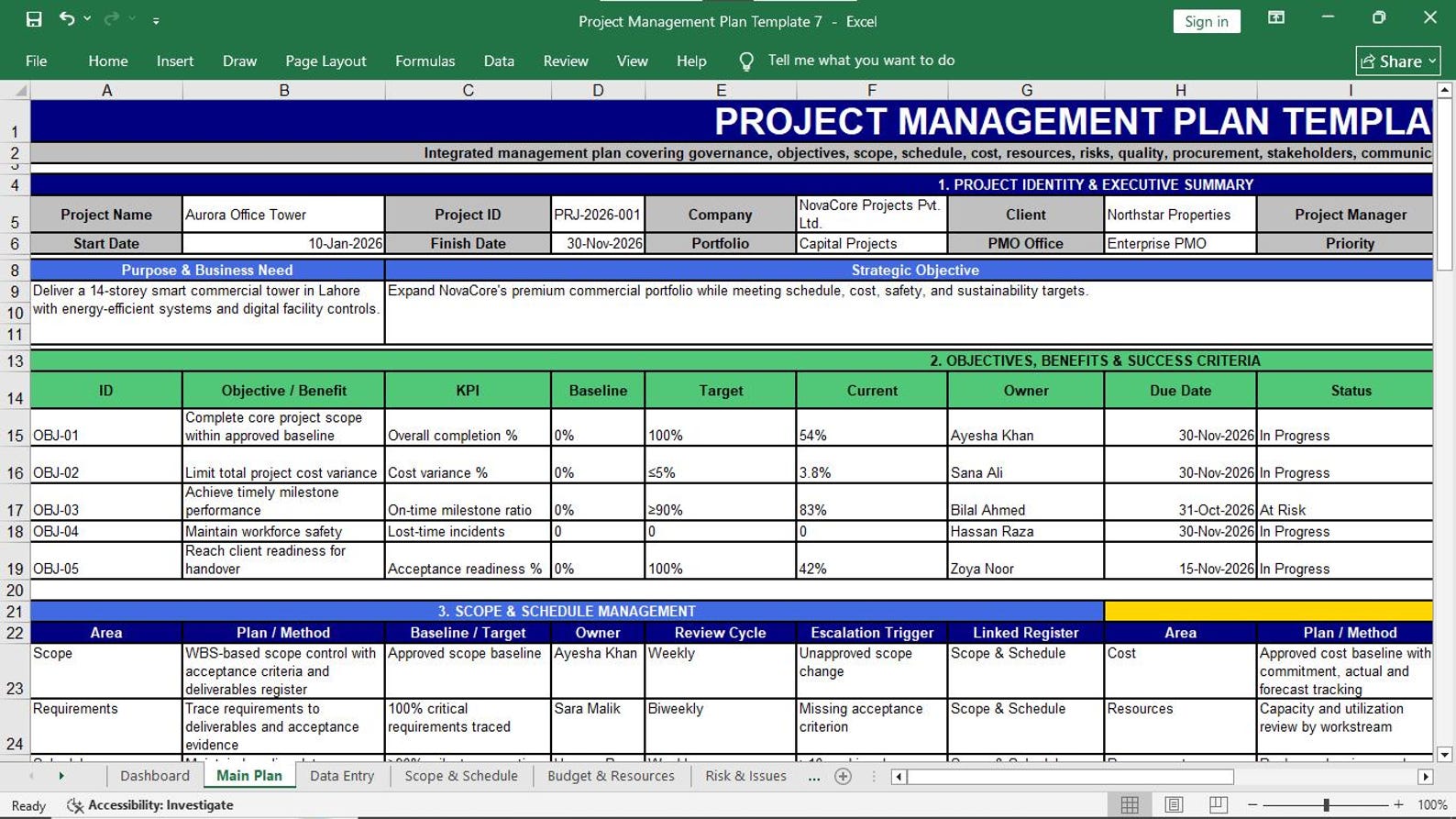The image size is (1456, 819).
Task: Select column A header
Action: pos(106,90)
